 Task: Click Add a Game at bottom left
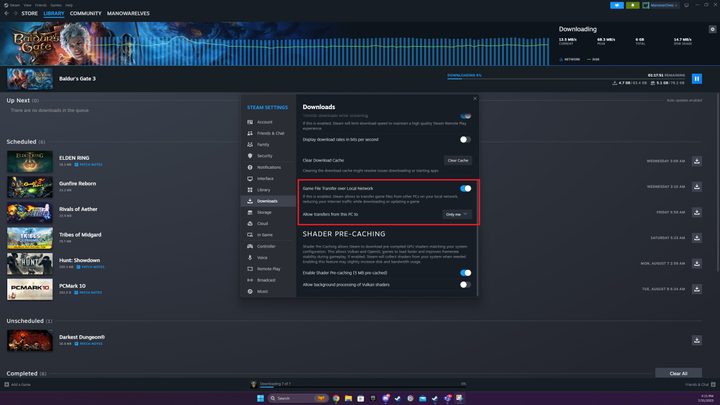(17, 384)
